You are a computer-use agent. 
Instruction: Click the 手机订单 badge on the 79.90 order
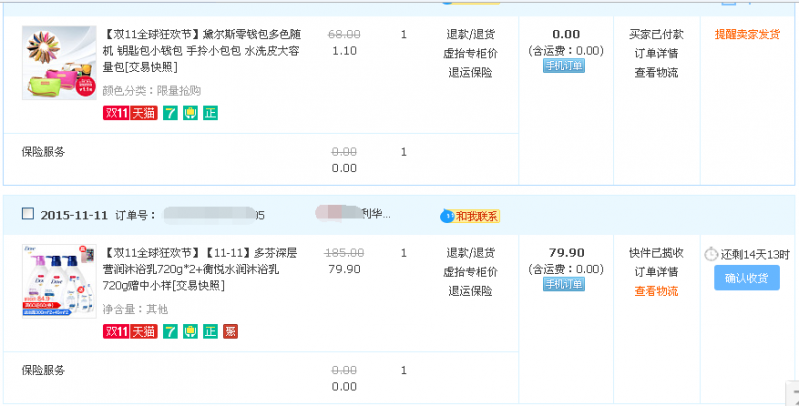[x=565, y=285]
